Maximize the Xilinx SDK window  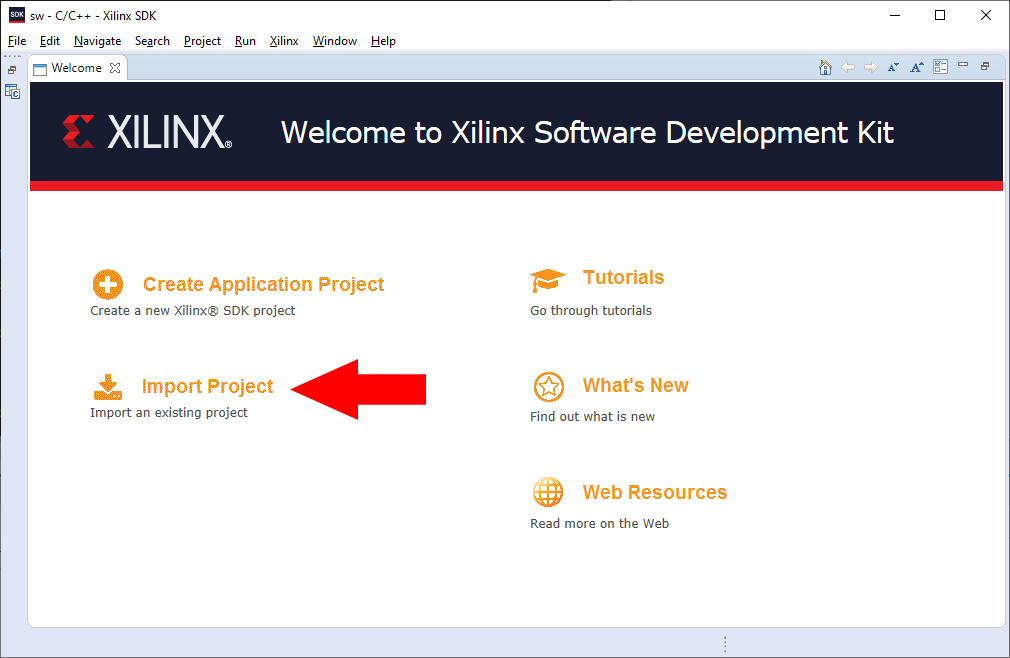tap(940, 15)
